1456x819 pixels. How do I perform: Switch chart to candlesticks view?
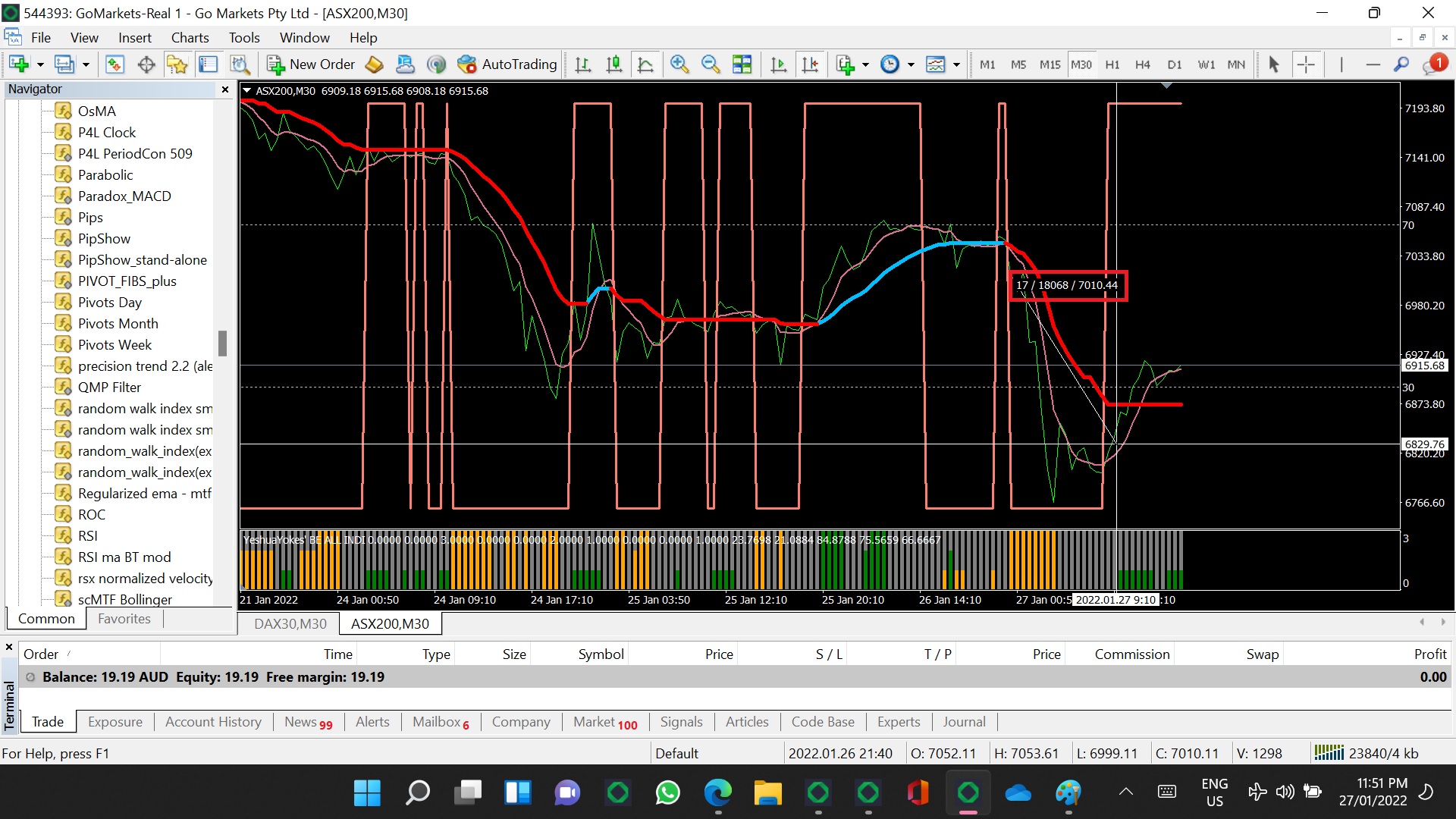[x=614, y=64]
